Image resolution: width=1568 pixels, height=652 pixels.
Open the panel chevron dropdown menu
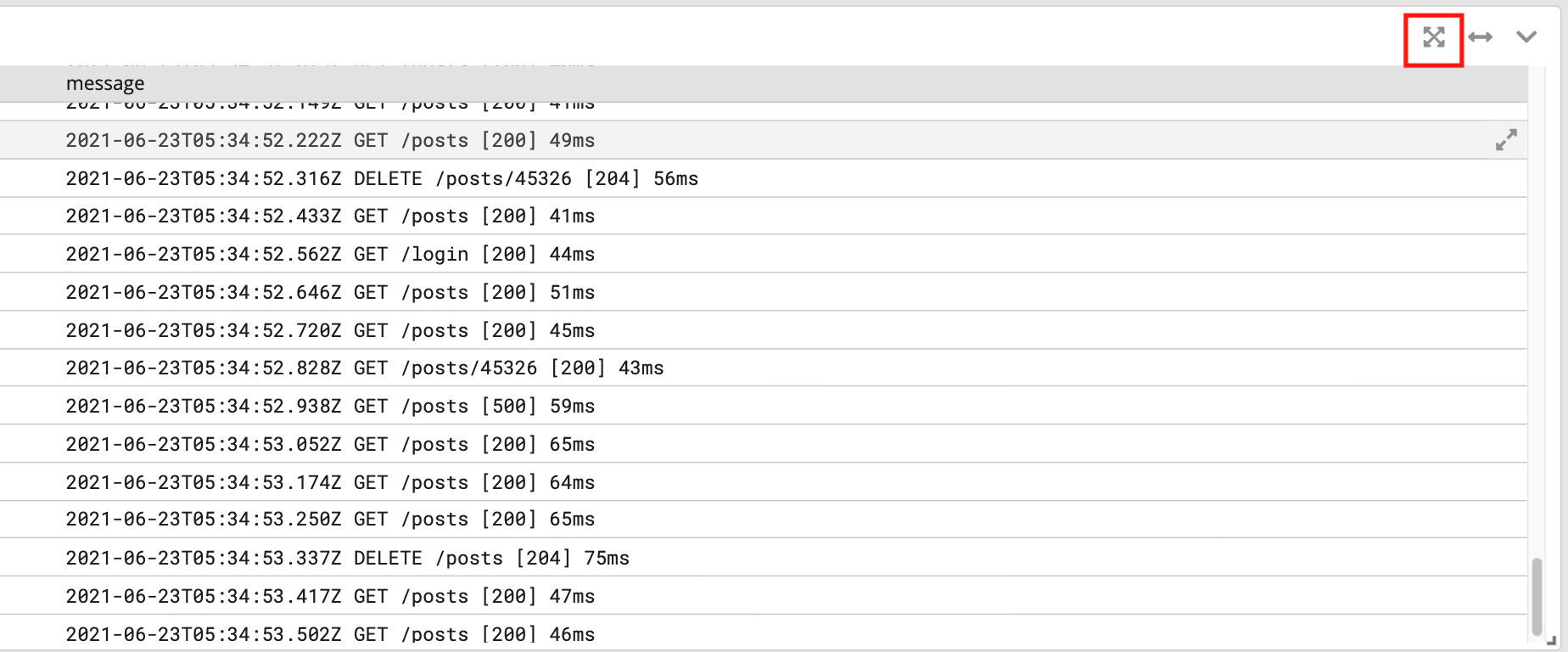[x=1526, y=37]
